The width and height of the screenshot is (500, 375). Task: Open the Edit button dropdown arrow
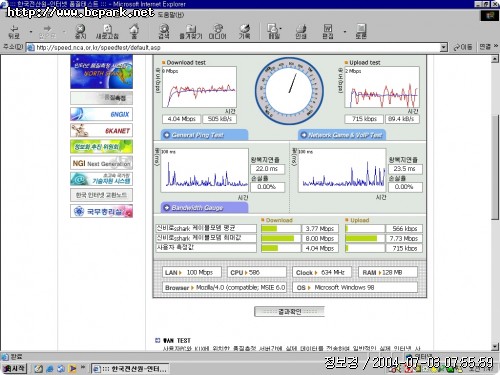[x=345, y=32]
